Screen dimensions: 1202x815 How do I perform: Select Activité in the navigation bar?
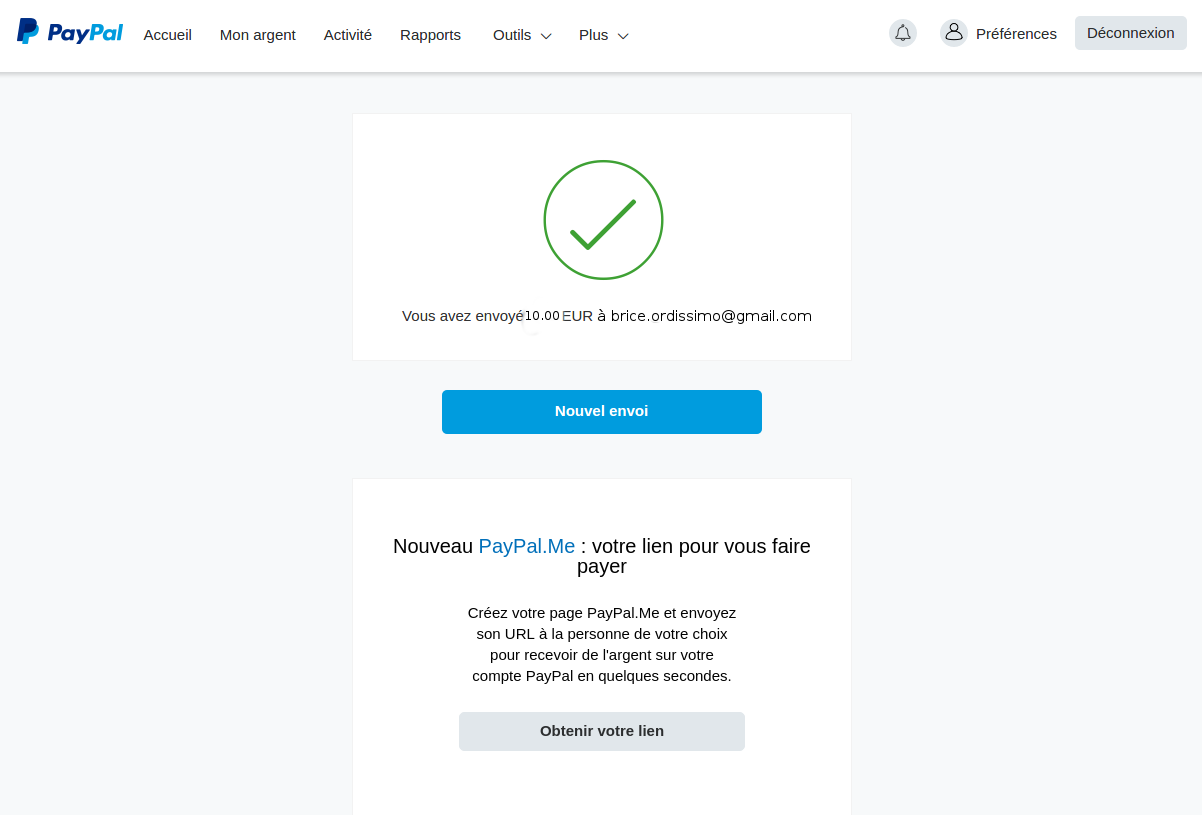[x=348, y=35]
